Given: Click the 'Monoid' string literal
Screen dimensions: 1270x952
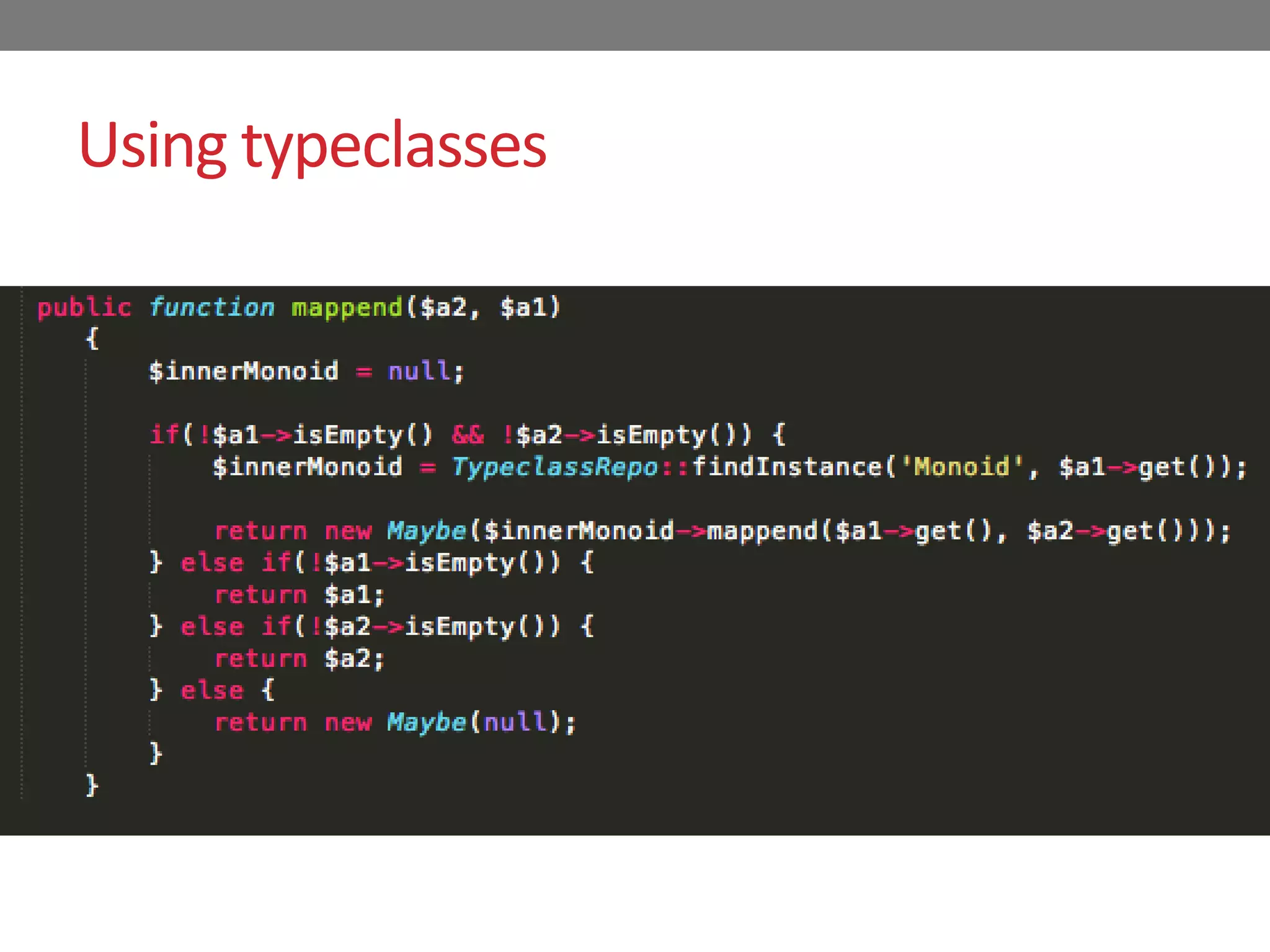Looking at the screenshot, I should click(962, 466).
